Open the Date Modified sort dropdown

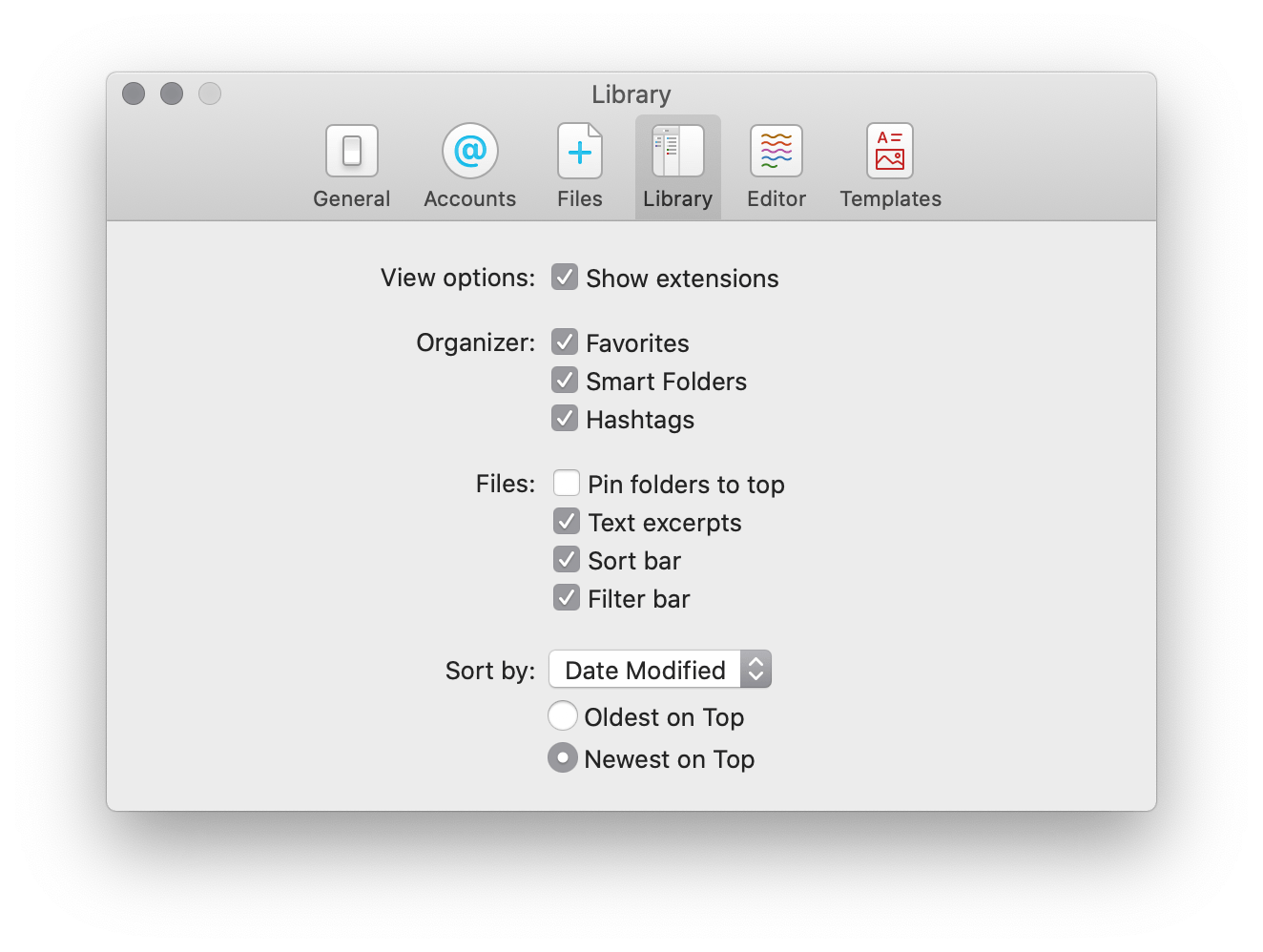point(660,670)
